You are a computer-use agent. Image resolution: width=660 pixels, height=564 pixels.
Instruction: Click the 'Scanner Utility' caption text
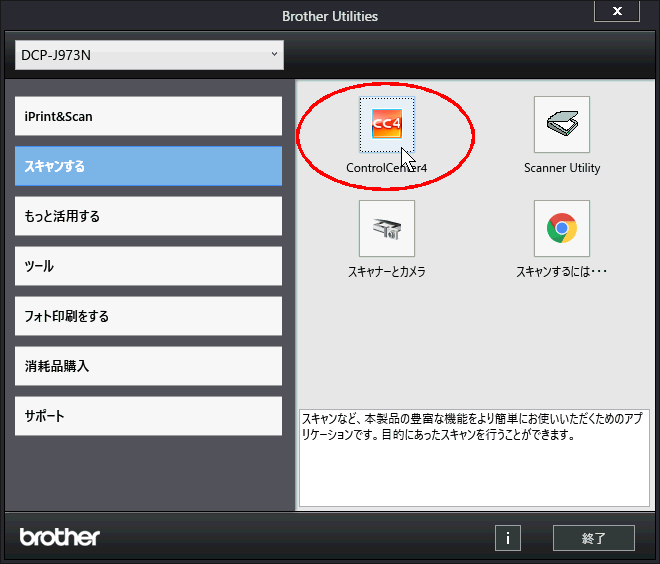[x=562, y=168]
